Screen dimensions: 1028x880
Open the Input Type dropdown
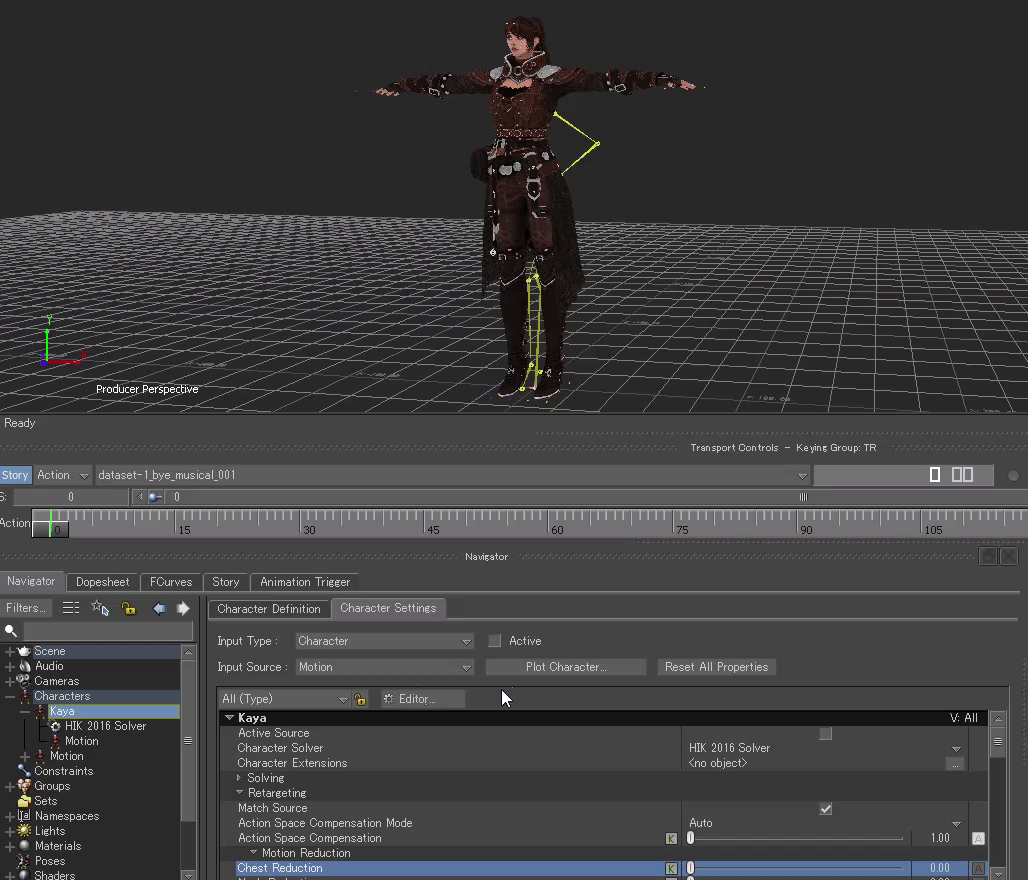click(384, 641)
